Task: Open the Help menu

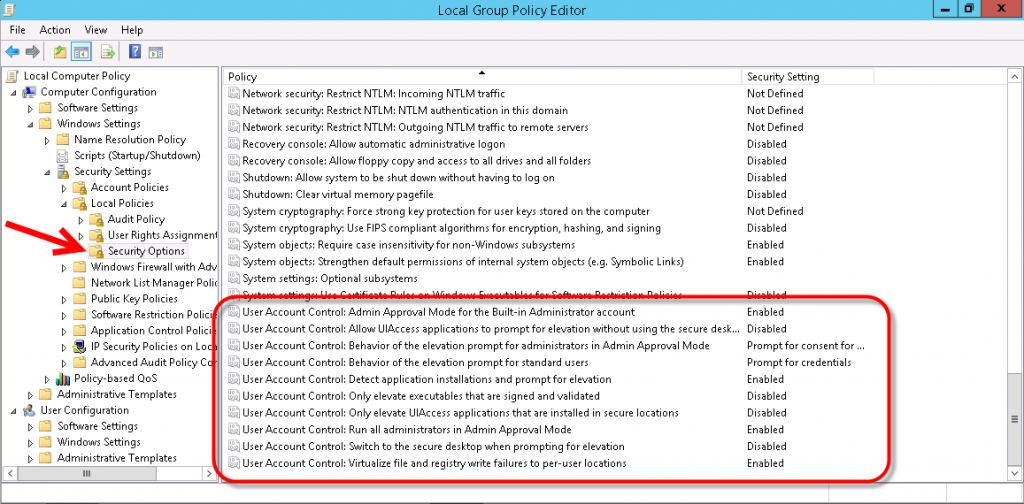Action: point(132,30)
